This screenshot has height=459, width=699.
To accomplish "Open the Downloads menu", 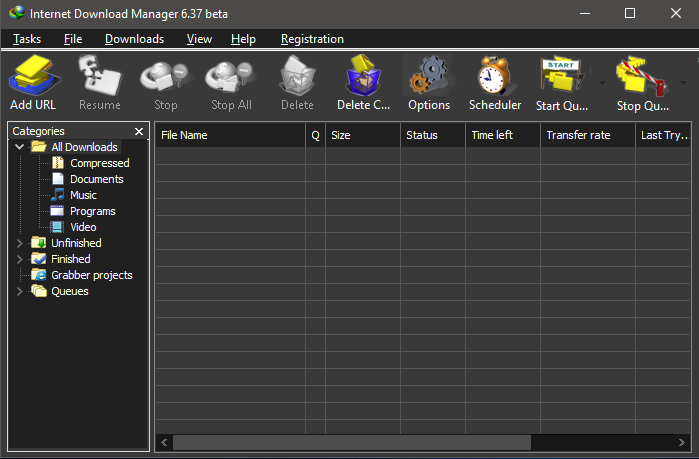I will pyautogui.click(x=135, y=39).
